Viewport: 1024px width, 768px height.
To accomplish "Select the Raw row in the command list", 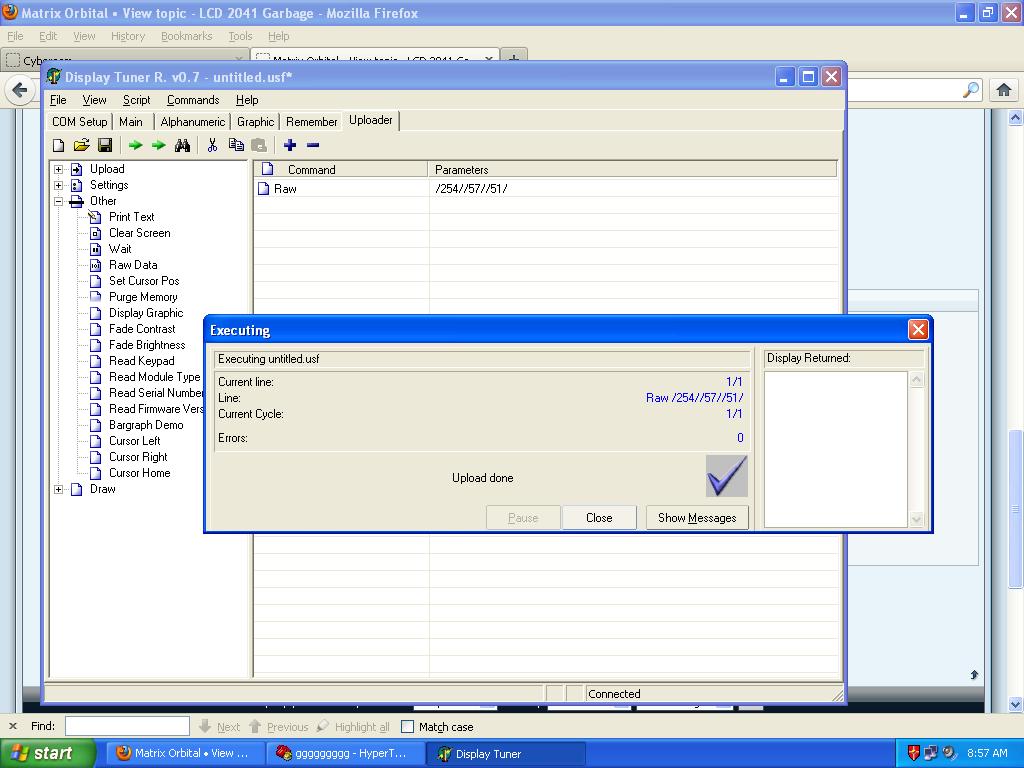I will tap(546, 189).
